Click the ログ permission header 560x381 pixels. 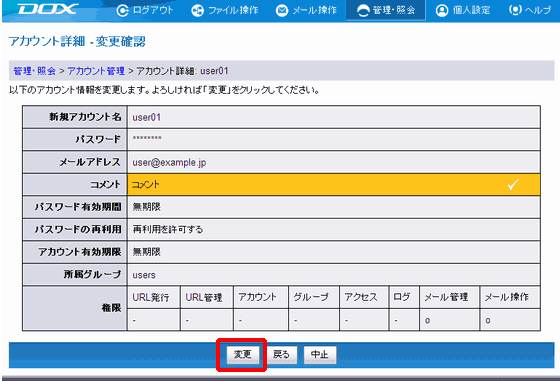click(x=402, y=297)
